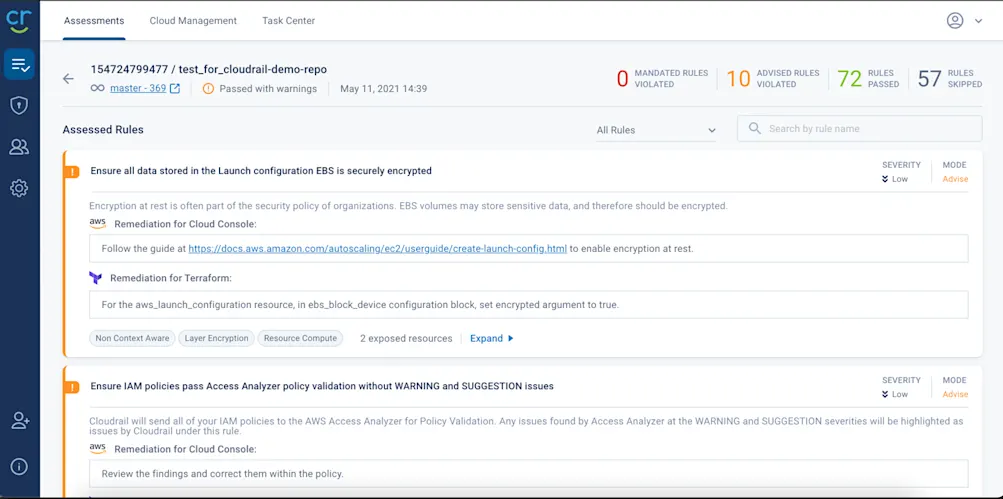Open the profile menu chevron

(978, 21)
